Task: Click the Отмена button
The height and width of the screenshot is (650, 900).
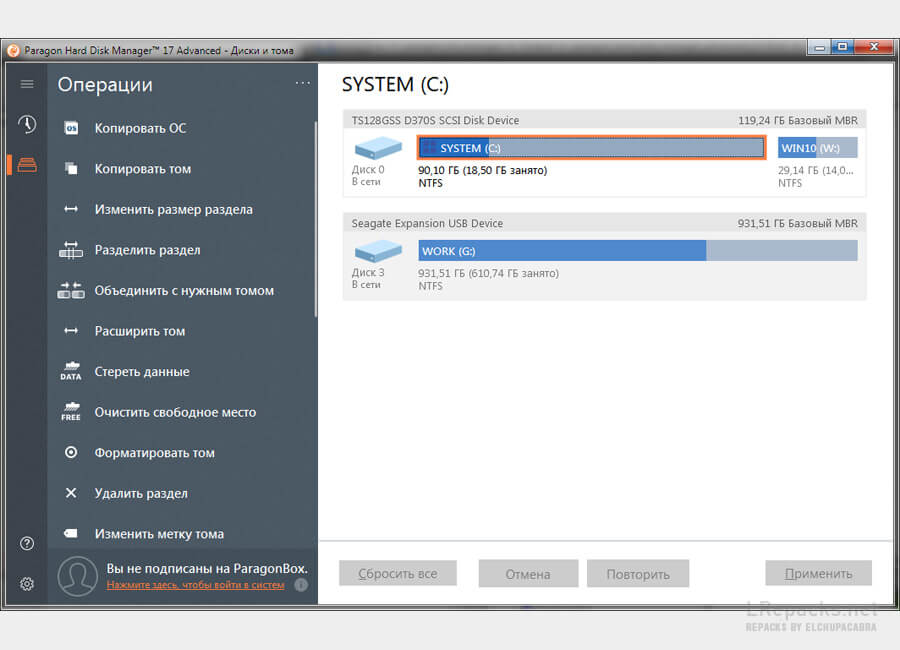Action: click(x=528, y=574)
